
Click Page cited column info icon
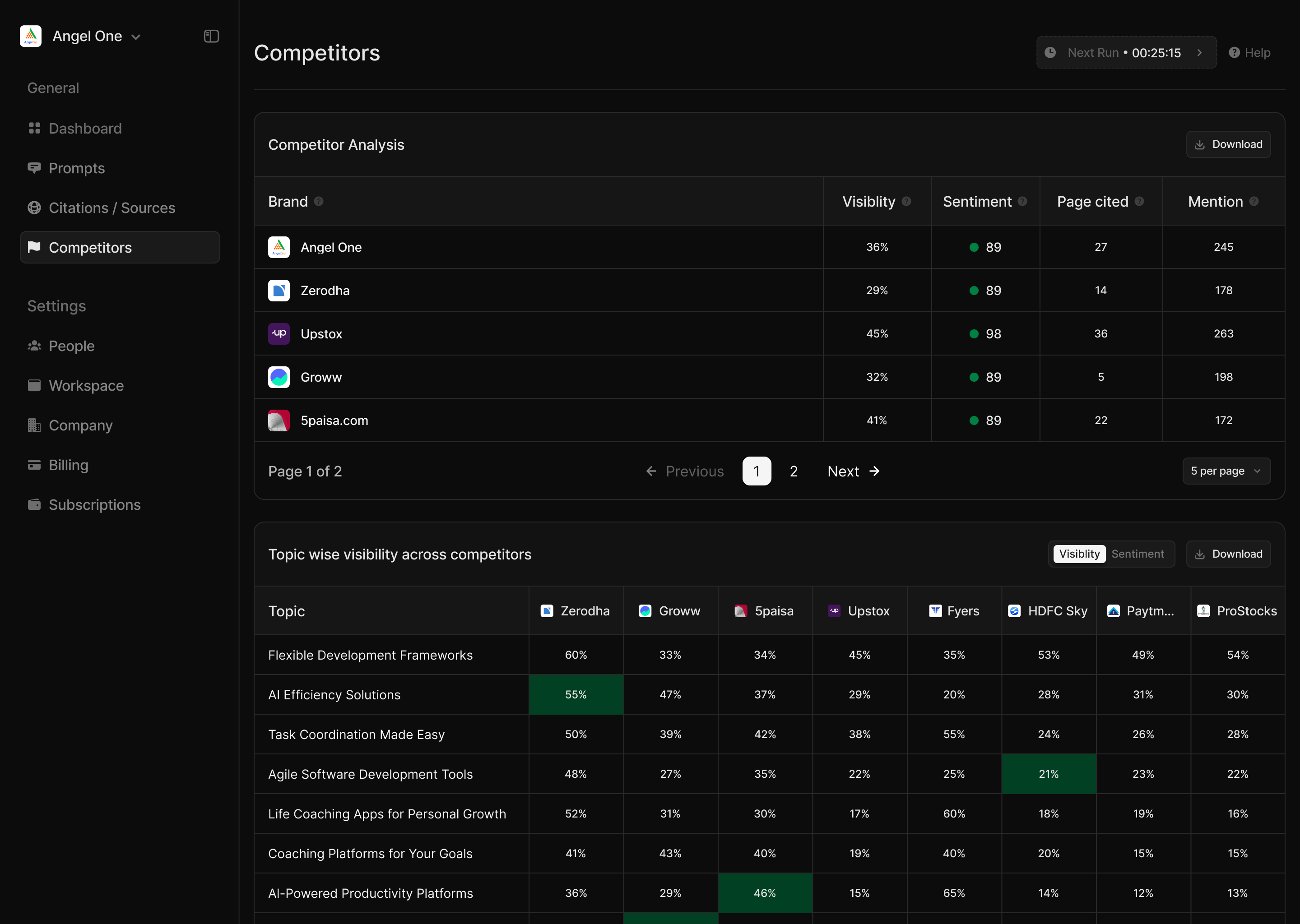1139,201
